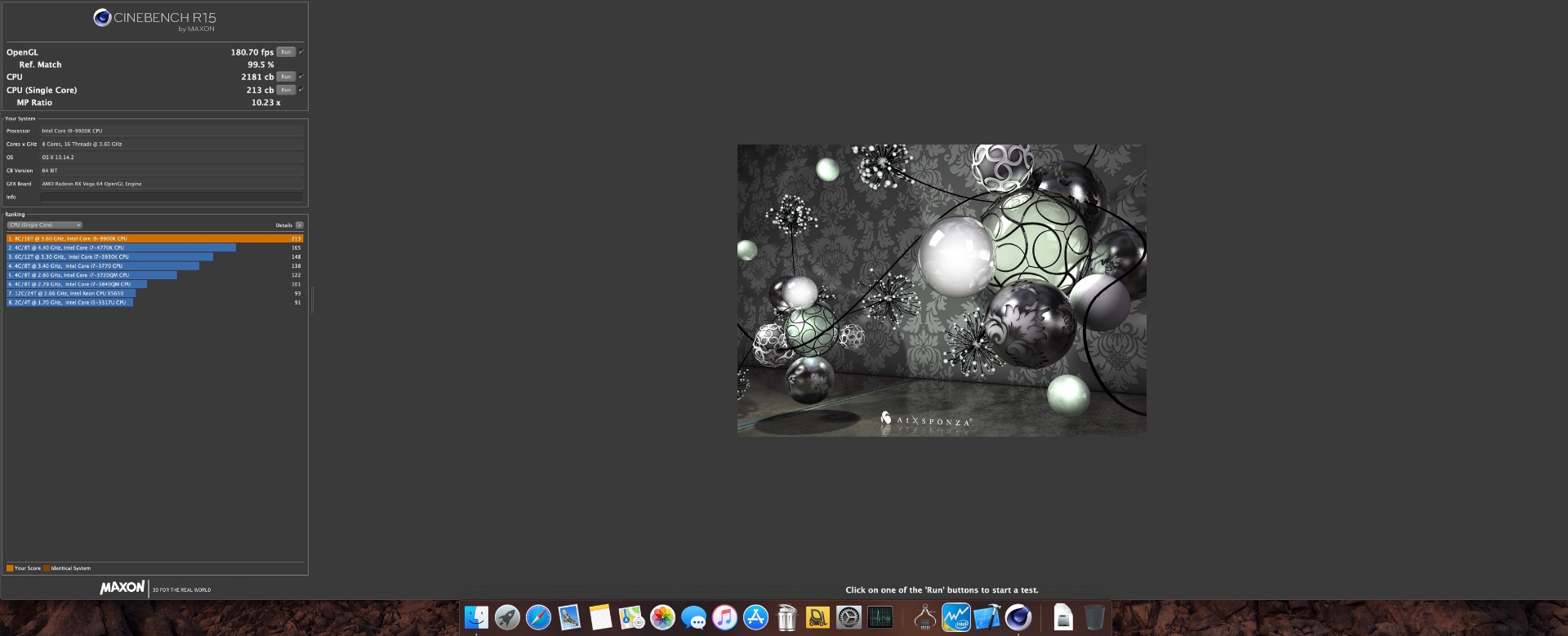Open iTunes from the Dock
Viewport: 1568px width, 636px height.
coord(724,617)
